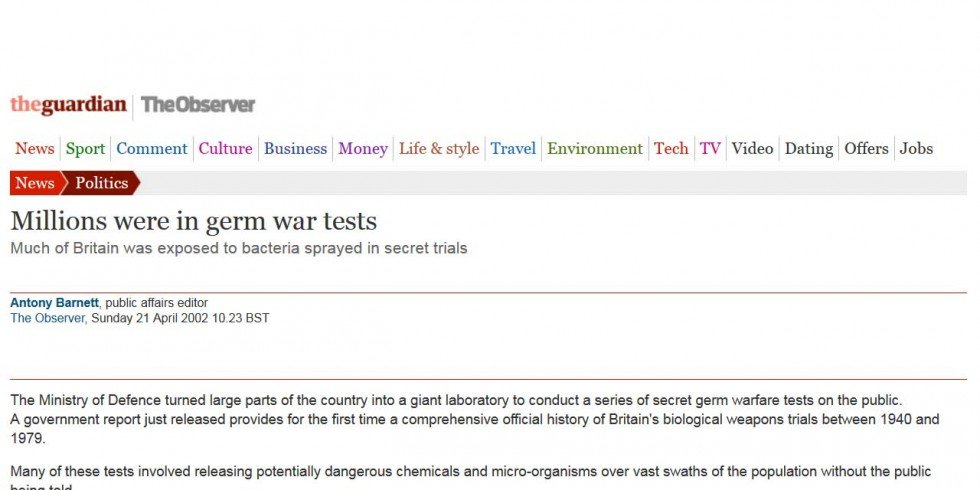Open the Dating link
The height and width of the screenshot is (490, 980).
point(808,149)
